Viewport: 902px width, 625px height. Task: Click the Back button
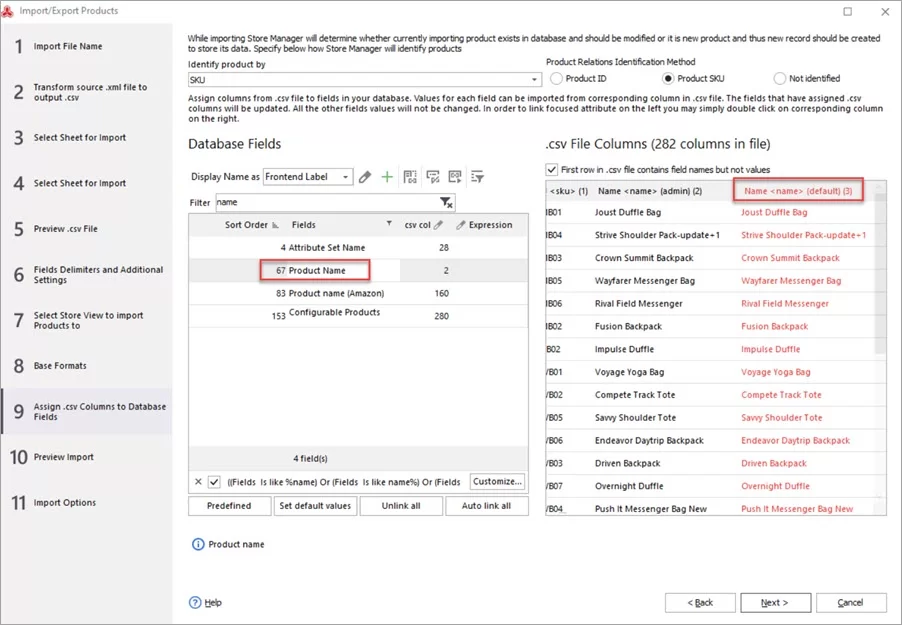tap(700, 603)
